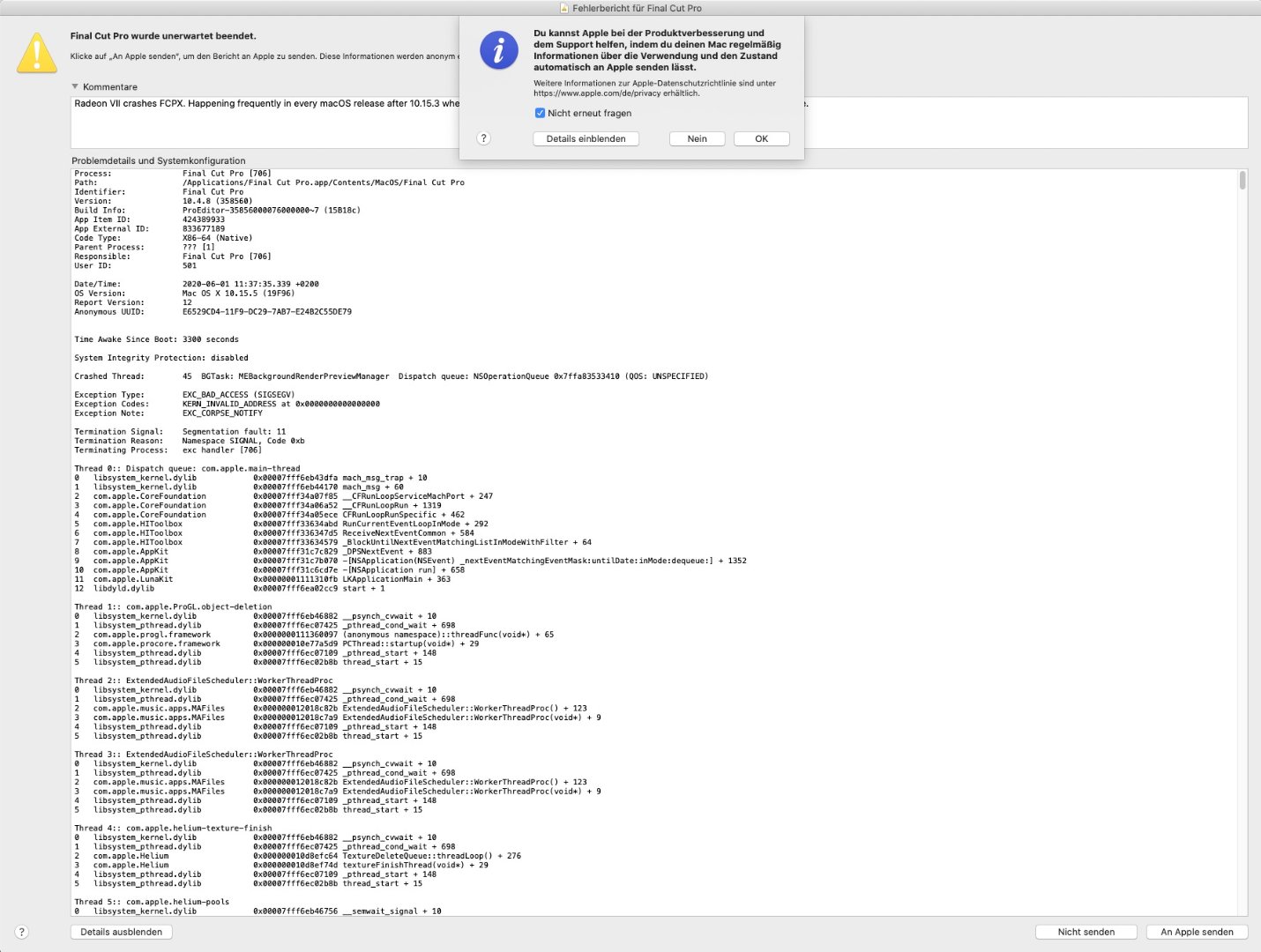Send the report via 'An Apple senden'
Image resolution: width=1261 pixels, height=952 pixels.
point(1197,932)
